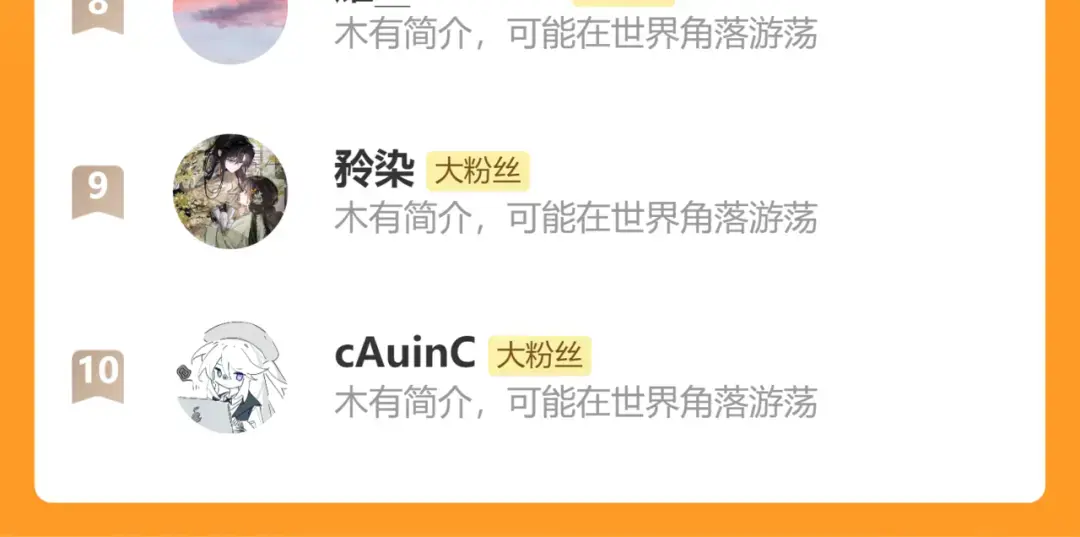Select the username 矜染
1080x537 pixels.
[375, 171]
